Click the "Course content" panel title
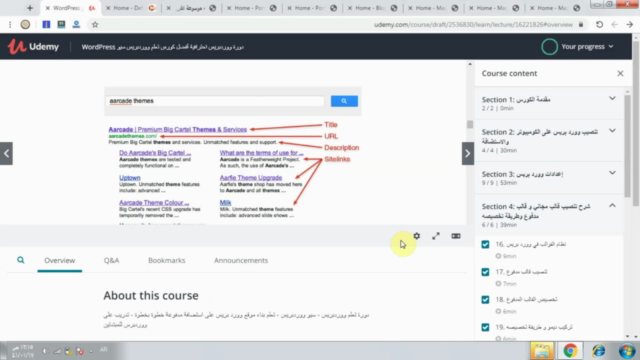 509,73
